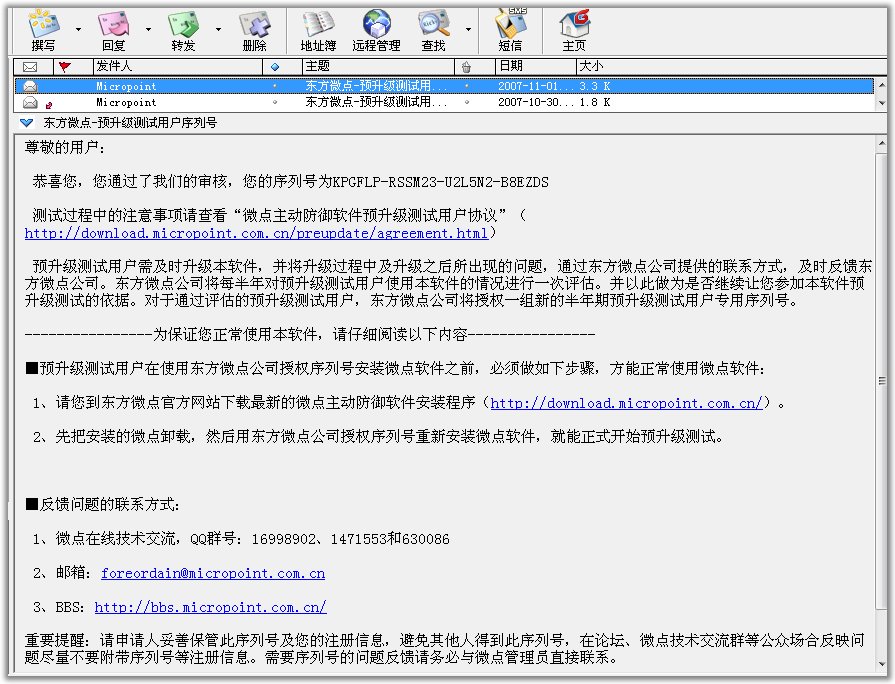Image resolution: width=895 pixels, height=684 pixels.
Task: Click mail list scrollbar up arrow
Action: (881, 85)
